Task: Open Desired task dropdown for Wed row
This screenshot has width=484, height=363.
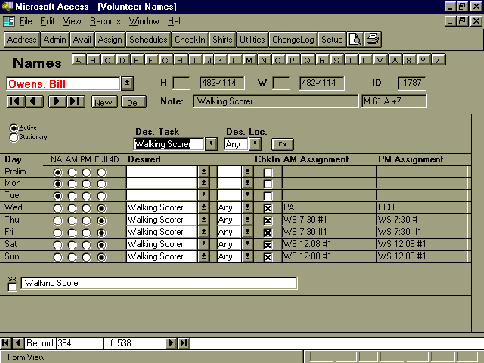Action: [204, 208]
